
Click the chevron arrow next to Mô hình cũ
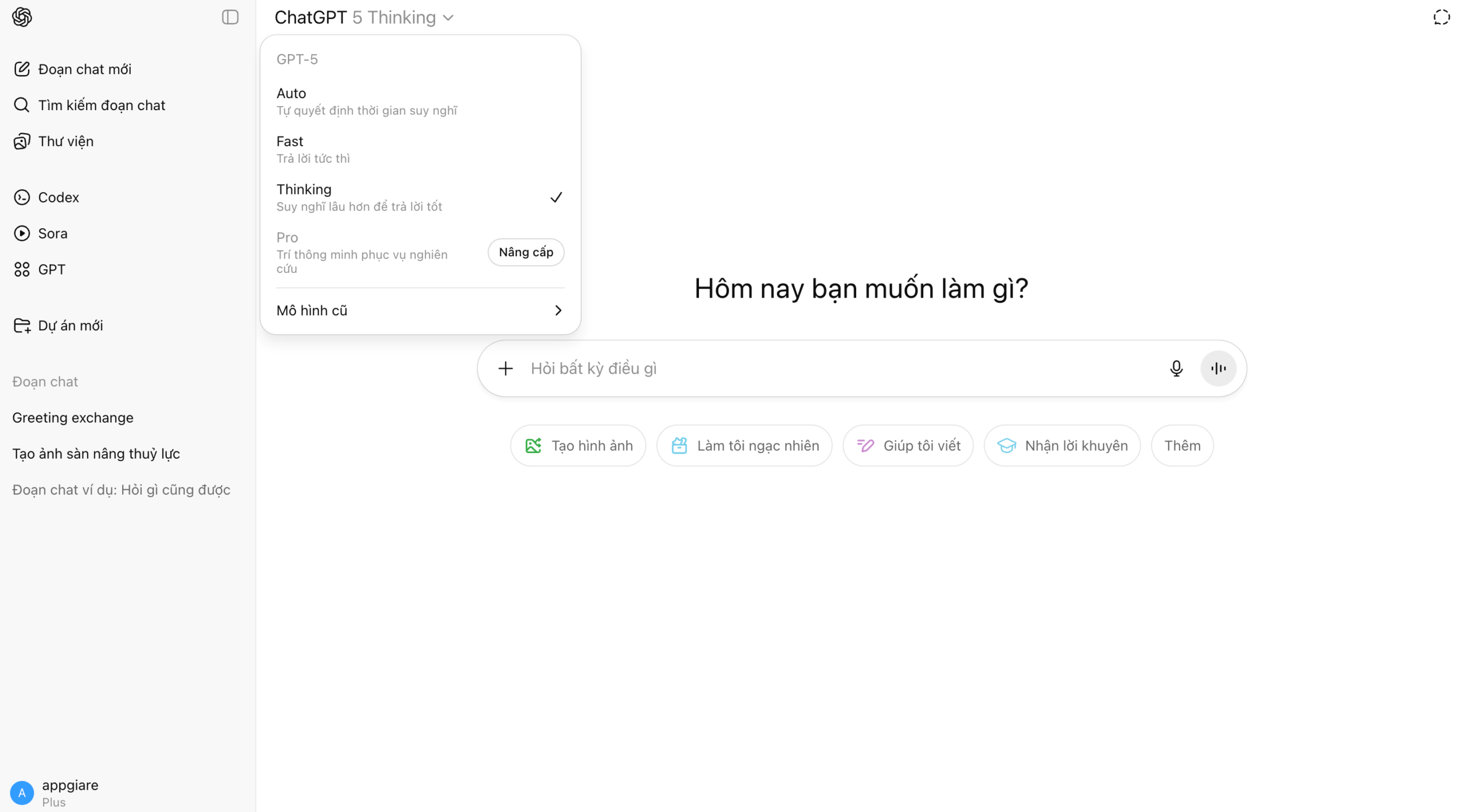click(558, 310)
